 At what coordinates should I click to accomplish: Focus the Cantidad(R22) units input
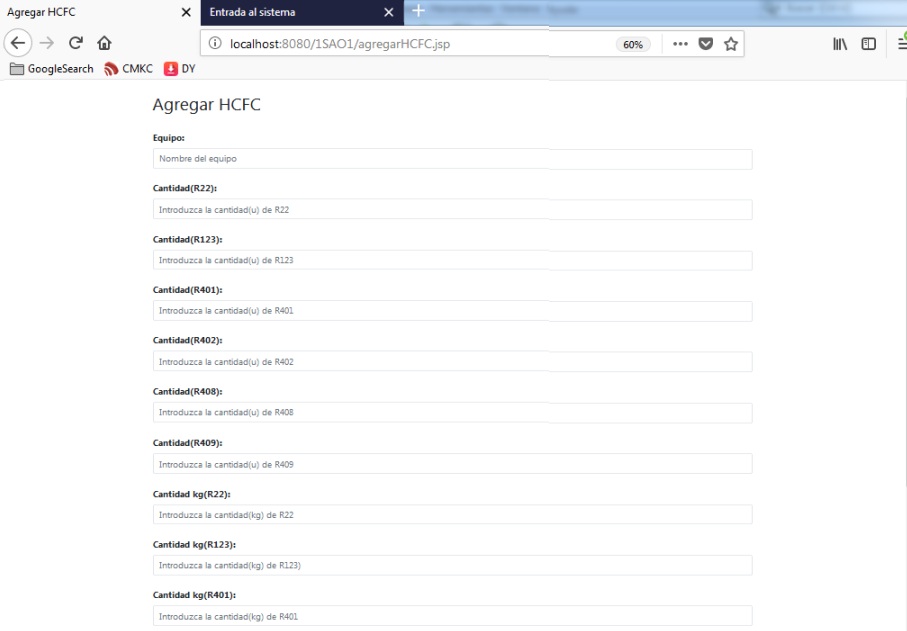pyautogui.click(x=452, y=210)
